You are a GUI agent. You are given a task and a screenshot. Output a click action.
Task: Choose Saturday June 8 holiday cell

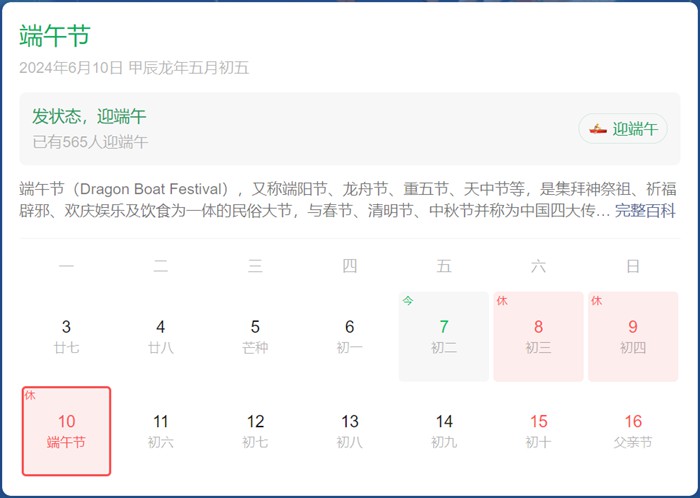[538, 336]
